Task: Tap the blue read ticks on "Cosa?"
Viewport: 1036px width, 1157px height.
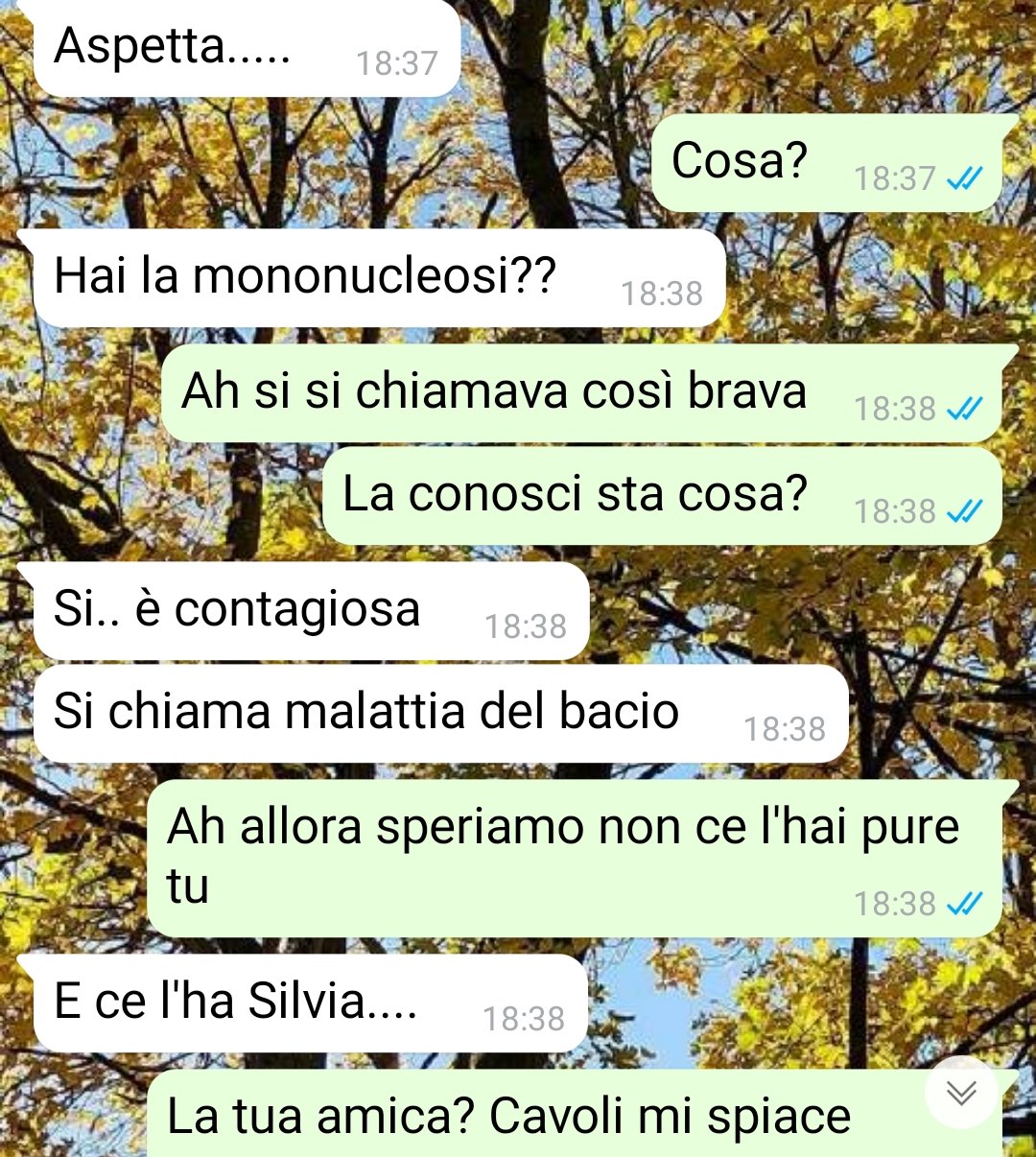Action: (964, 178)
